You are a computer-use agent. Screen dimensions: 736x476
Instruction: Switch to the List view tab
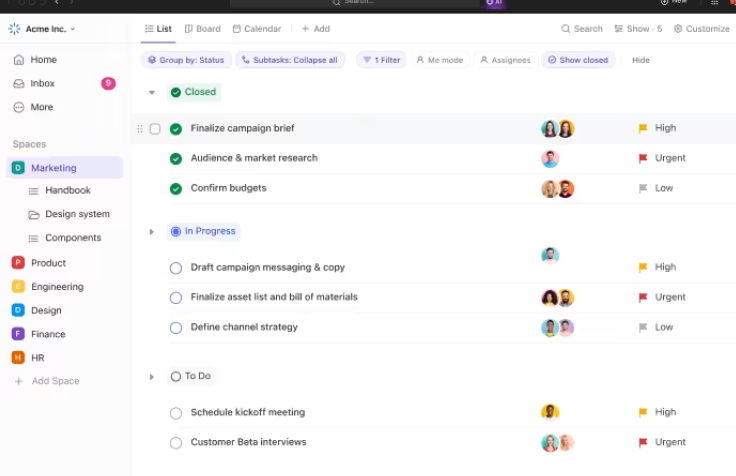[158, 29]
